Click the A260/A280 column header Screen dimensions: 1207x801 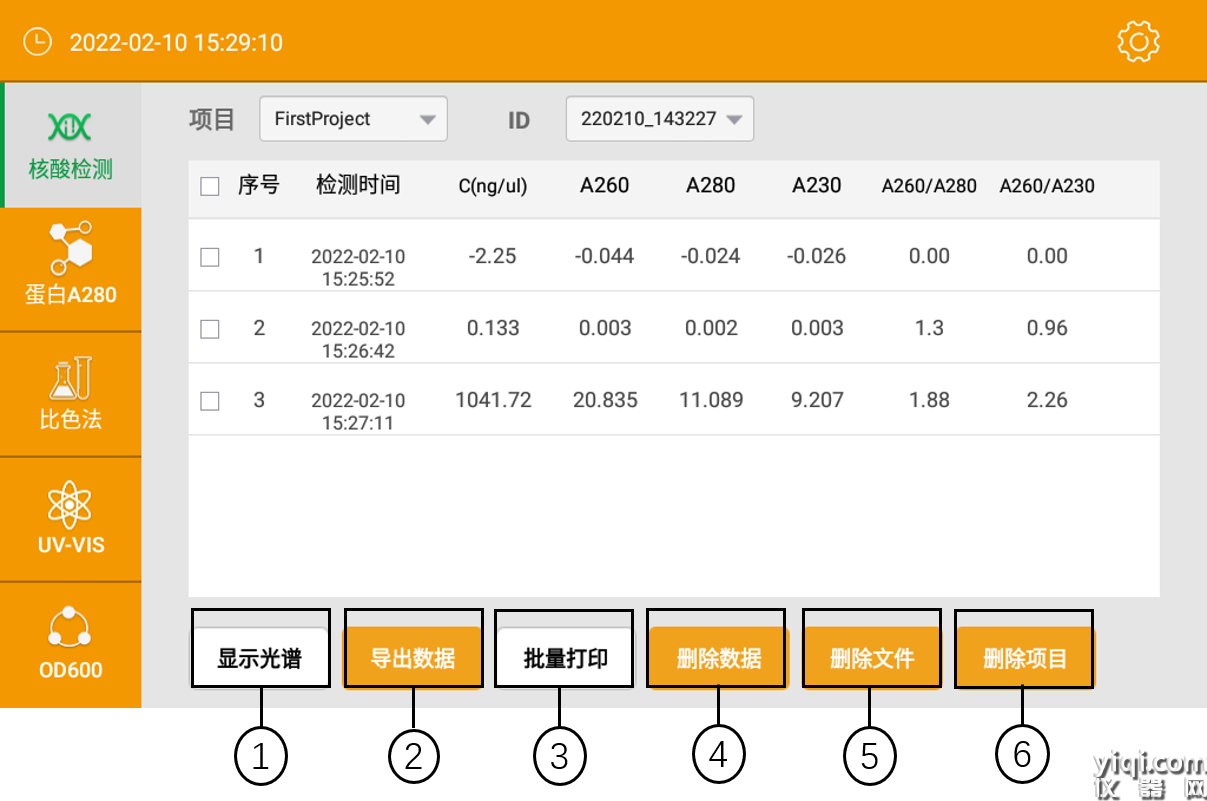[x=929, y=186]
